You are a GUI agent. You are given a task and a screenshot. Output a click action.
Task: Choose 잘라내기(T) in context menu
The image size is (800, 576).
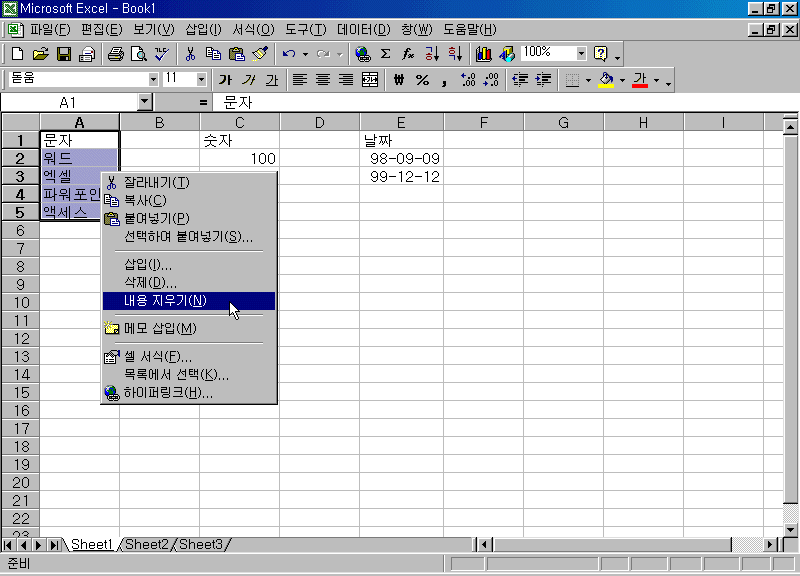[189, 182]
